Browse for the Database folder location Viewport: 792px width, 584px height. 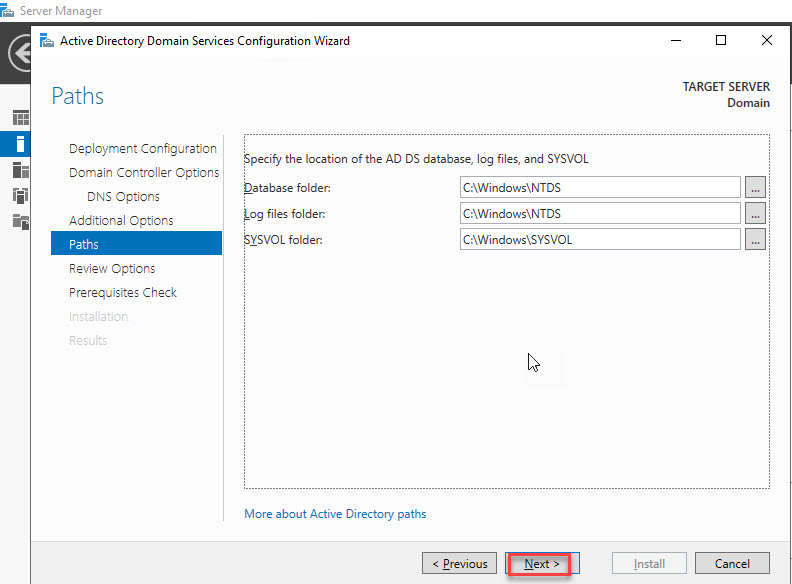[x=755, y=187]
